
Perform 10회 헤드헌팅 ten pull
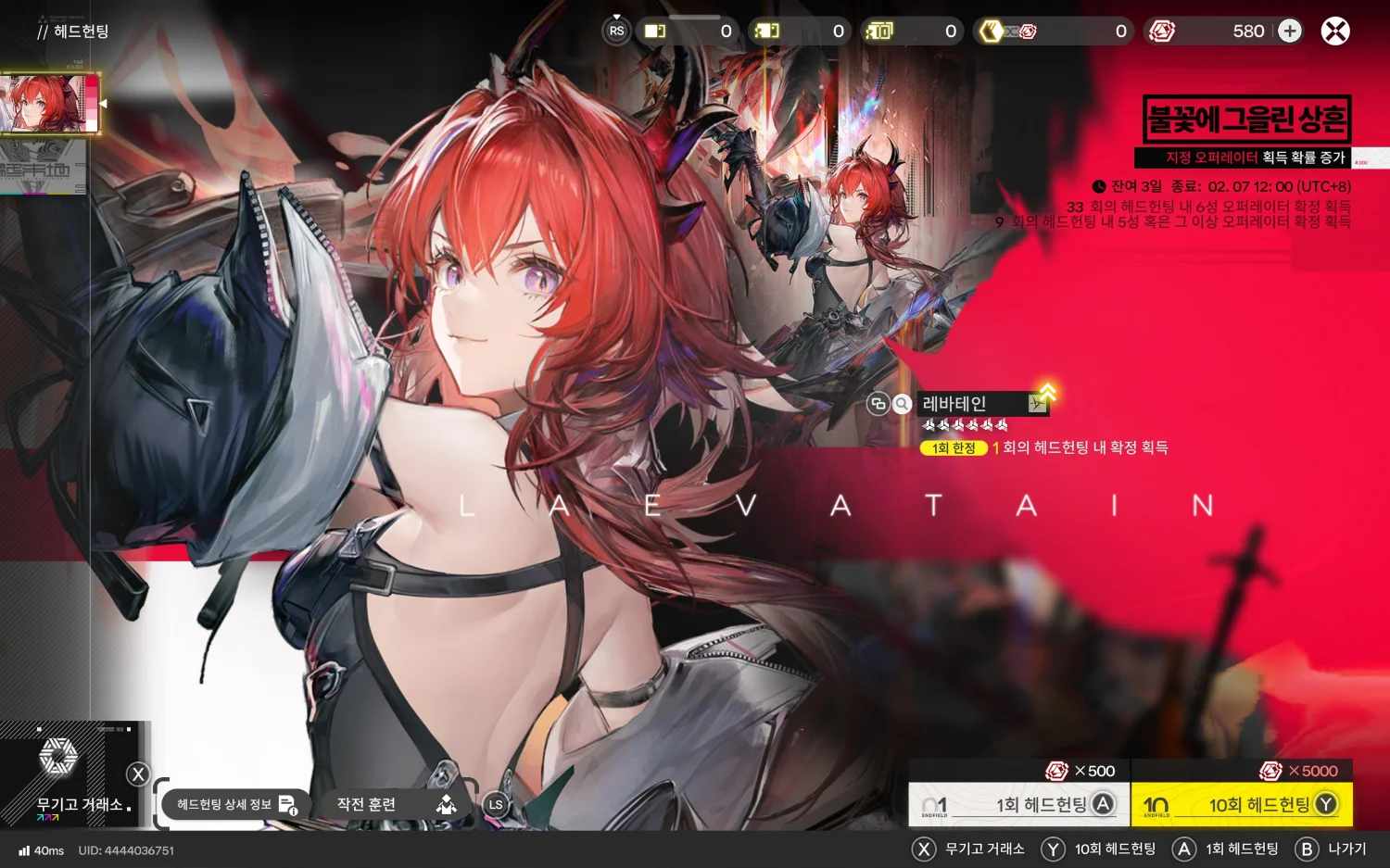click(1242, 804)
